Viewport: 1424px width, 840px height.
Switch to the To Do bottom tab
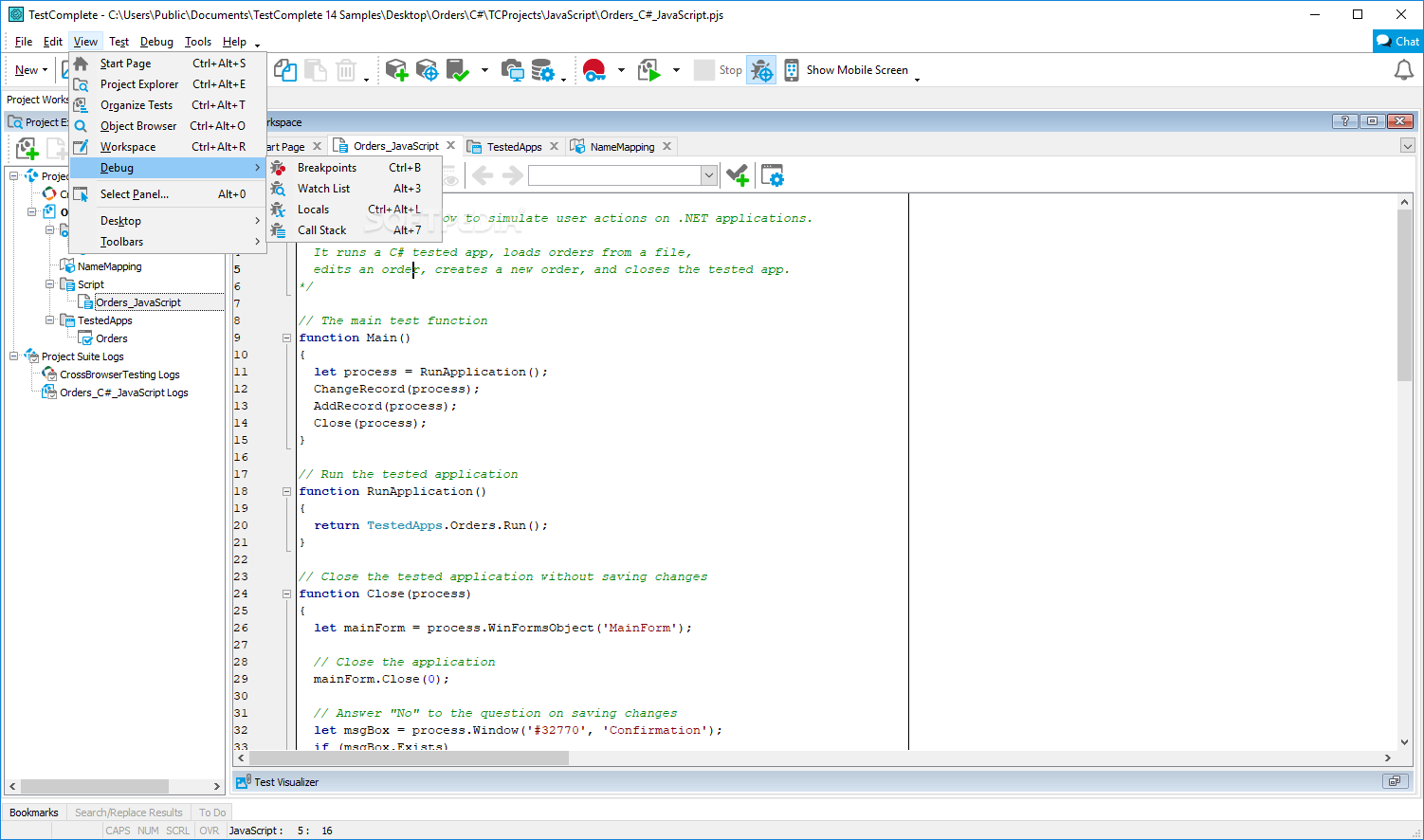[x=212, y=813]
